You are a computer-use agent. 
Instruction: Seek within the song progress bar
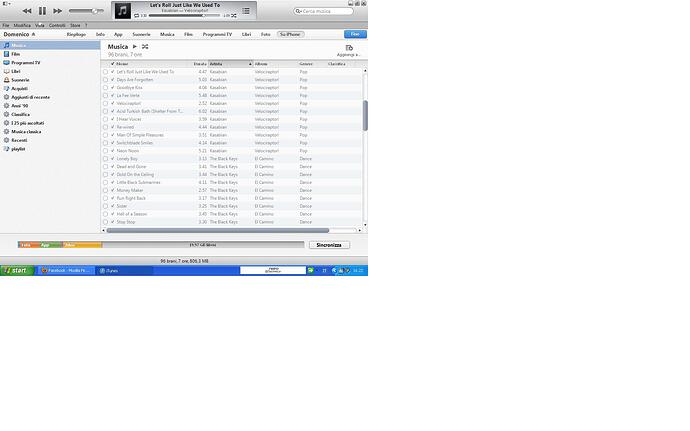click(184, 15)
